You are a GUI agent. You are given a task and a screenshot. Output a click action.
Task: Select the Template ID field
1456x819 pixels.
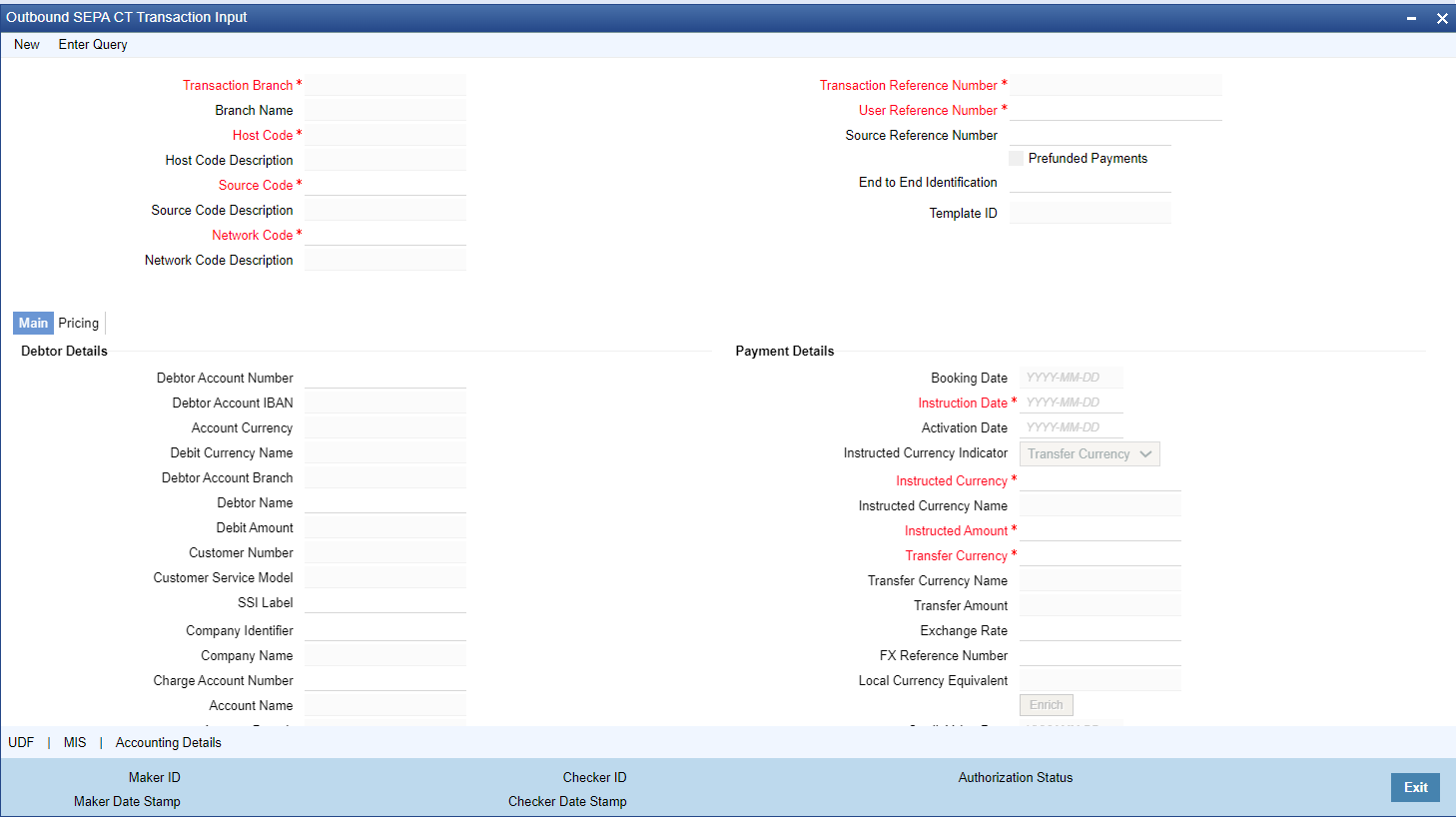[x=1091, y=213]
